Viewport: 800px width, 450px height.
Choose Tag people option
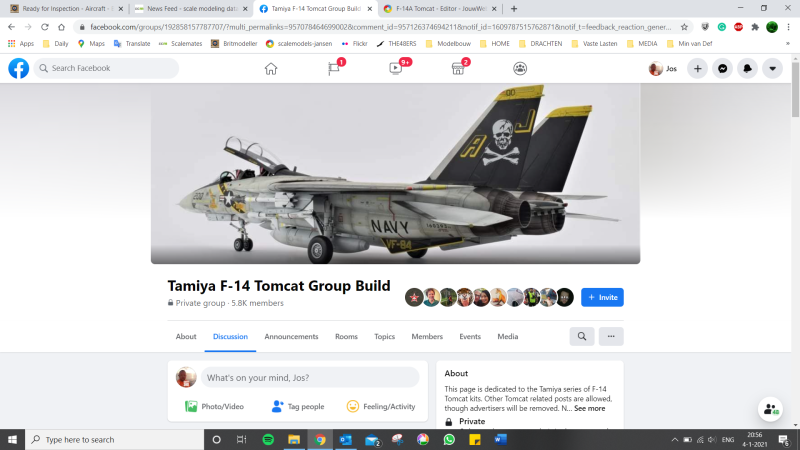point(298,407)
